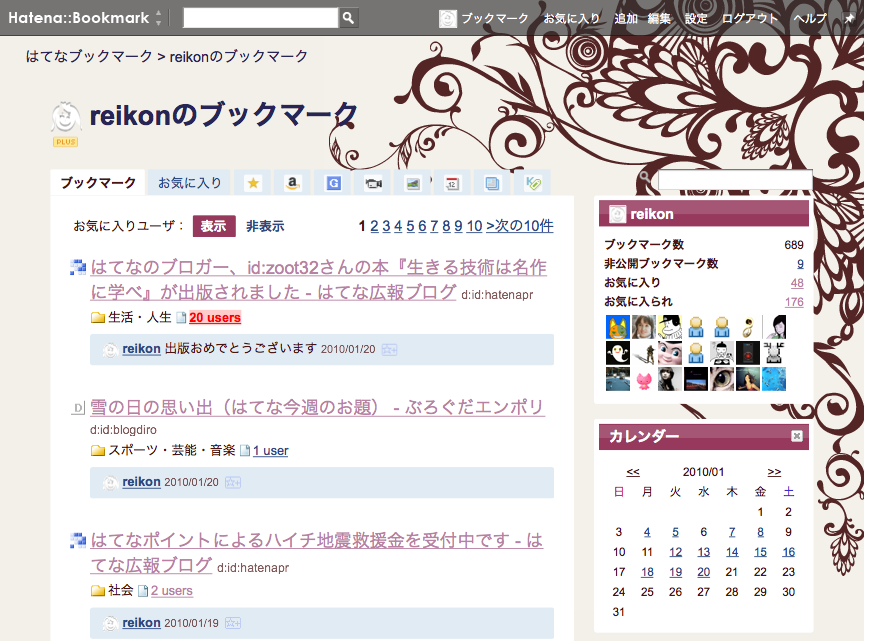Screen dimensions: 878x641
Task: Select 非表示 for favorite users
Action: pyautogui.click(x=265, y=226)
